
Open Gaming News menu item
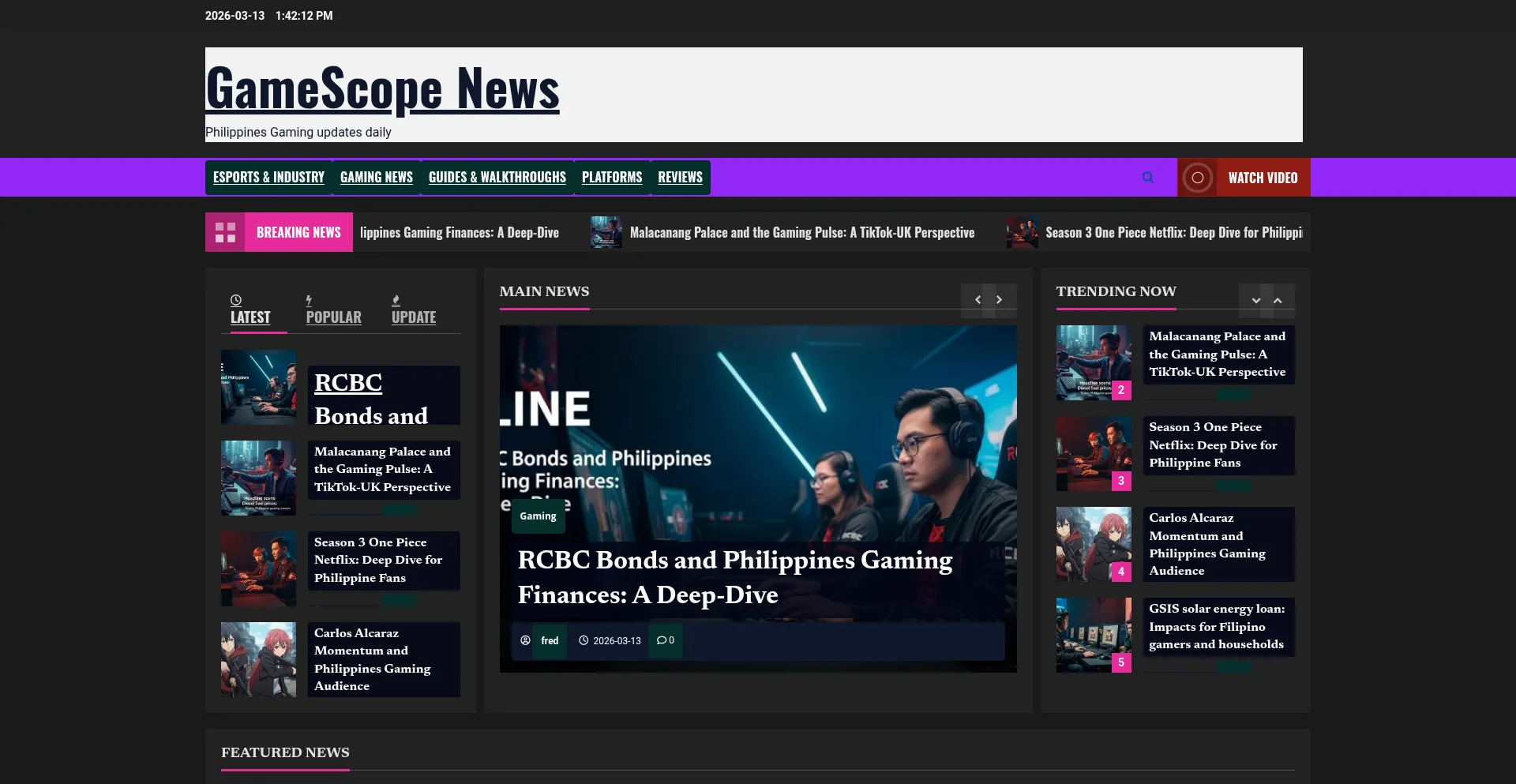click(377, 178)
